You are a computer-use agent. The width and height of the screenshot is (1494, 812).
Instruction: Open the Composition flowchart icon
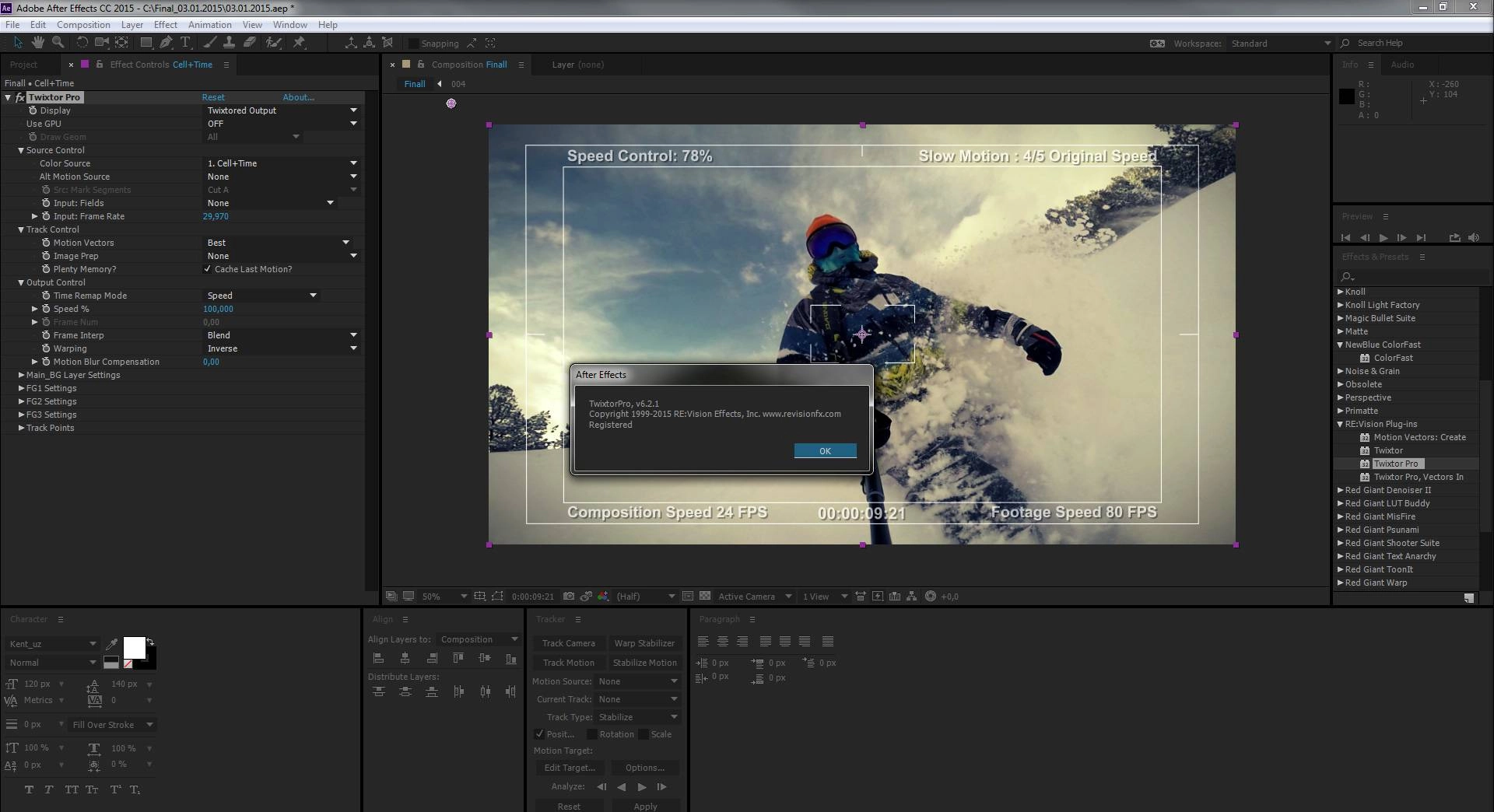912,597
